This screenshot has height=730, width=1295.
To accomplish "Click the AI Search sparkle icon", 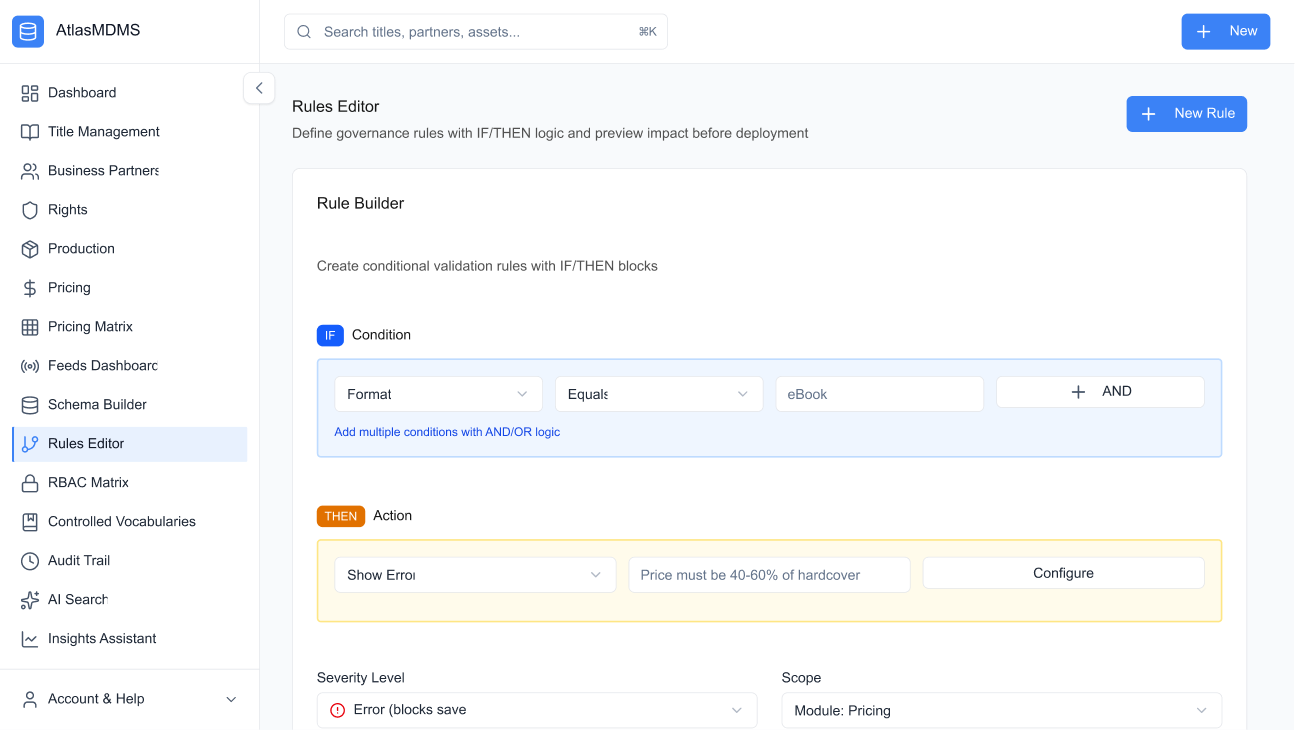I will pyautogui.click(x=30, y=600).
